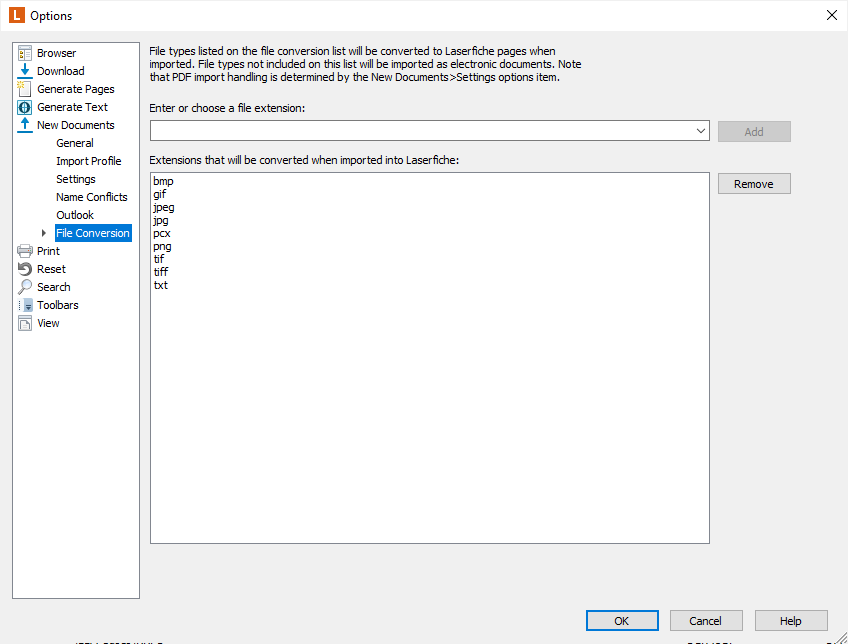Image resolution: width=848 pixels, height=644 pixels.
Task: Select pcx in the extensions list
Action: (x=162, y=233)
